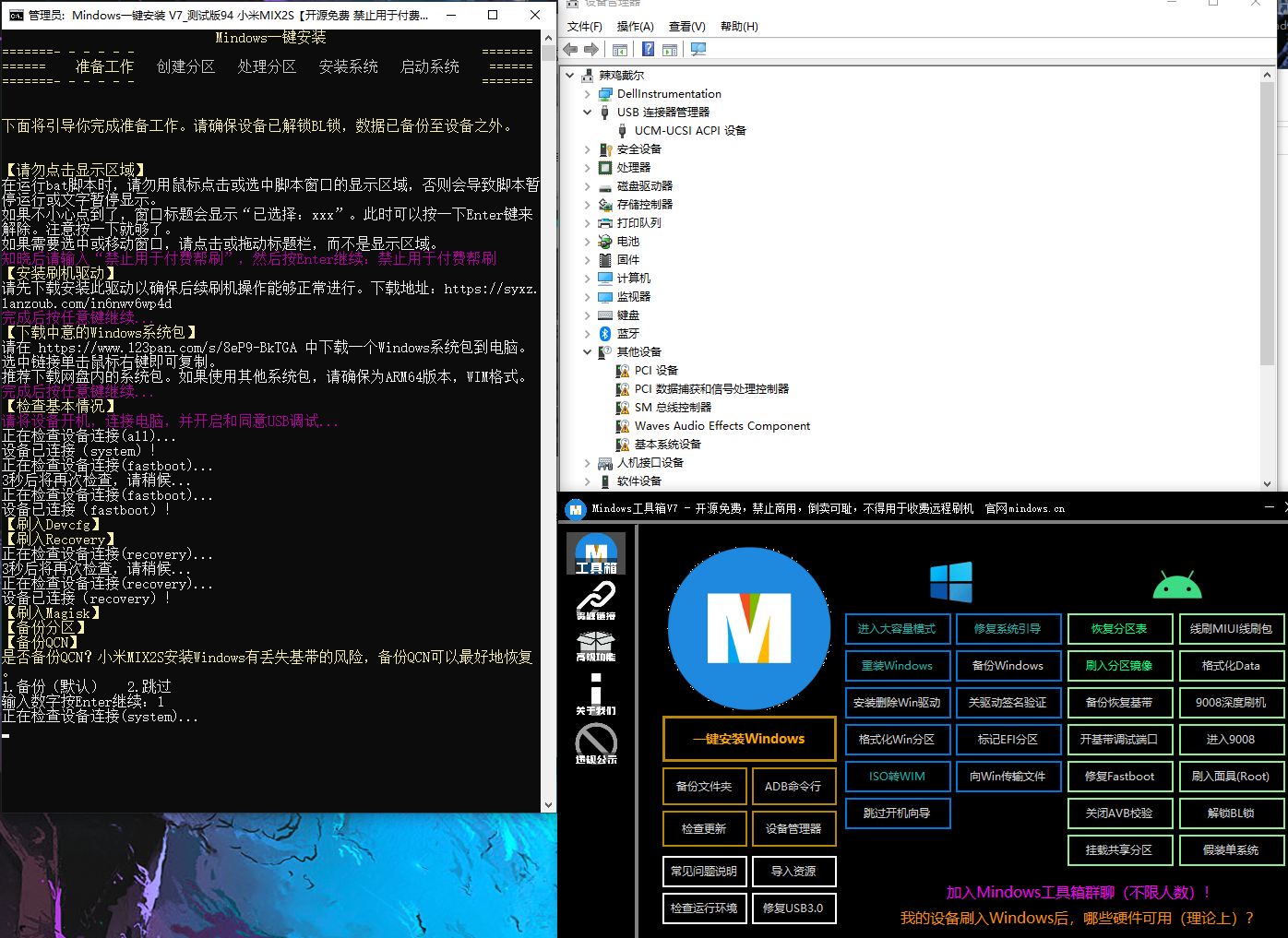This screenshot has width=1288, height=938.
Task: Select the 电池 battery device icon
Action: point(605,241)
